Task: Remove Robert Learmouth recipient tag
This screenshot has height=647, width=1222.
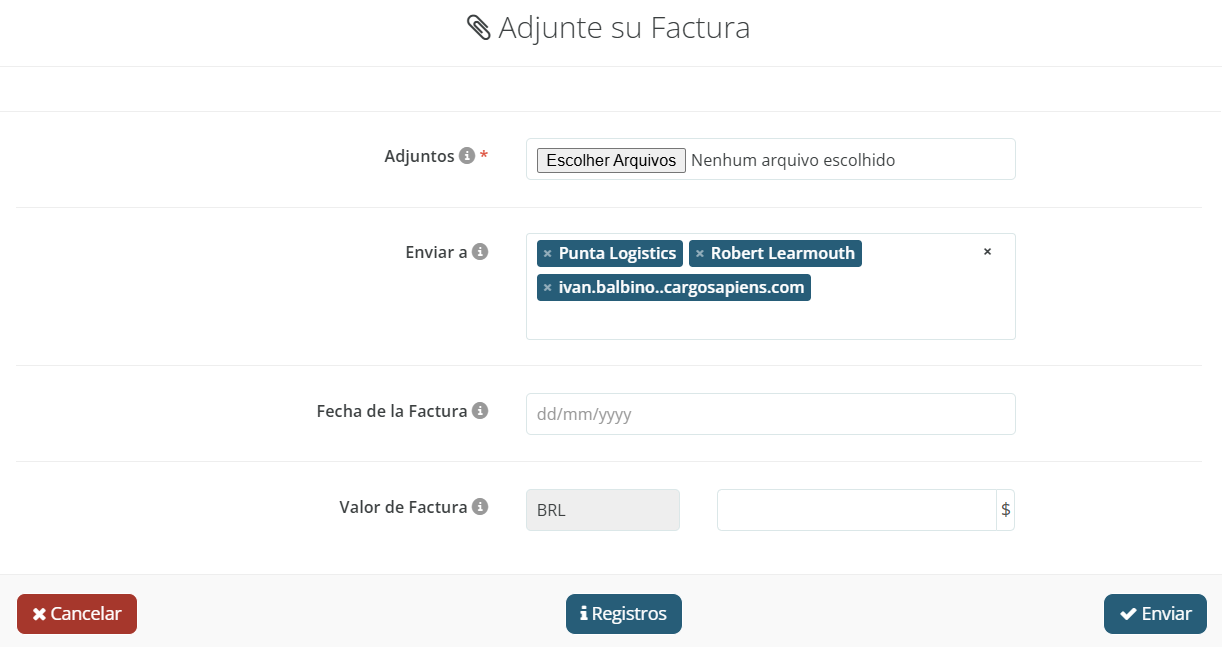Action: coord(700,254)
